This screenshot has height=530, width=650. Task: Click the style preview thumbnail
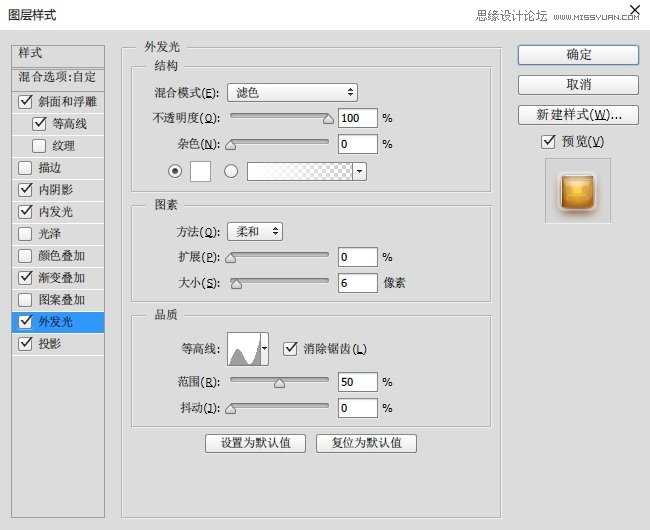[578, 190]
